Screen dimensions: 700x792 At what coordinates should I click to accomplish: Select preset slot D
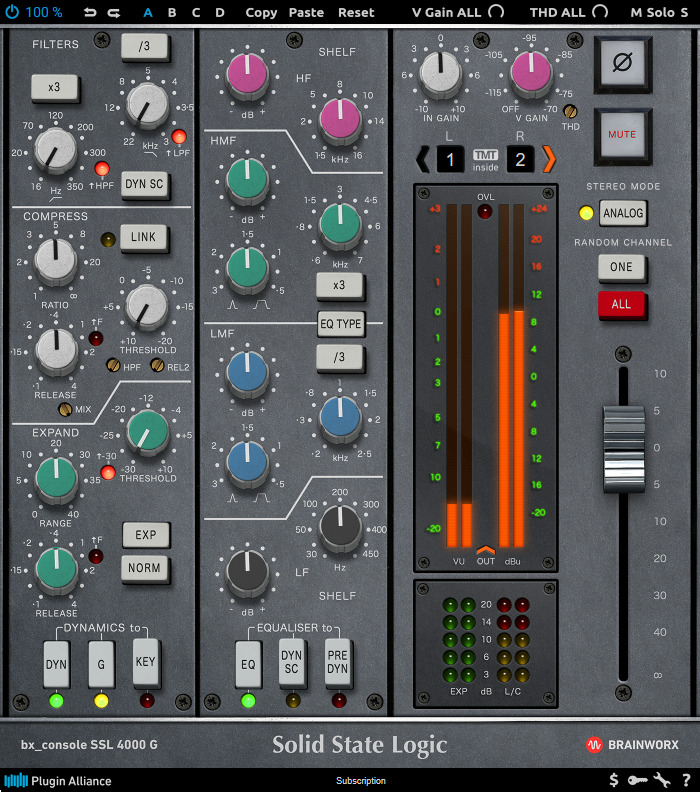click(x=220, y=13)
